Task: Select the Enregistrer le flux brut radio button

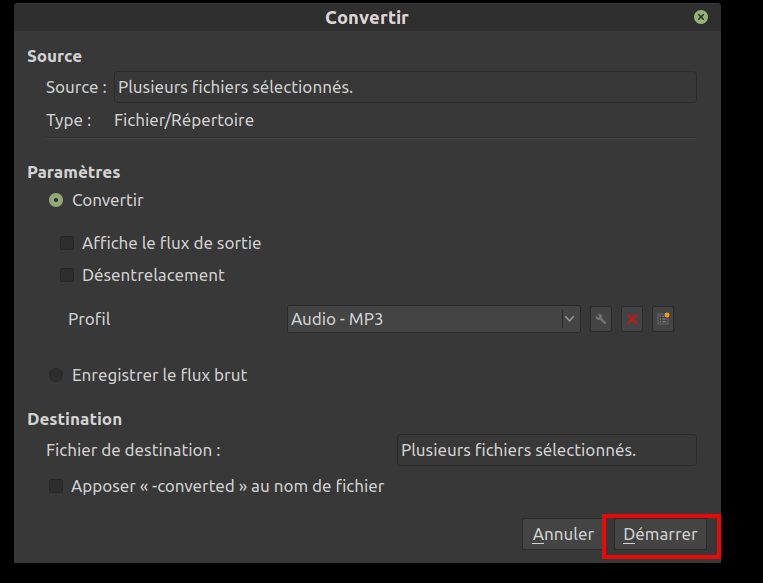Action: [x=56, y=375]
